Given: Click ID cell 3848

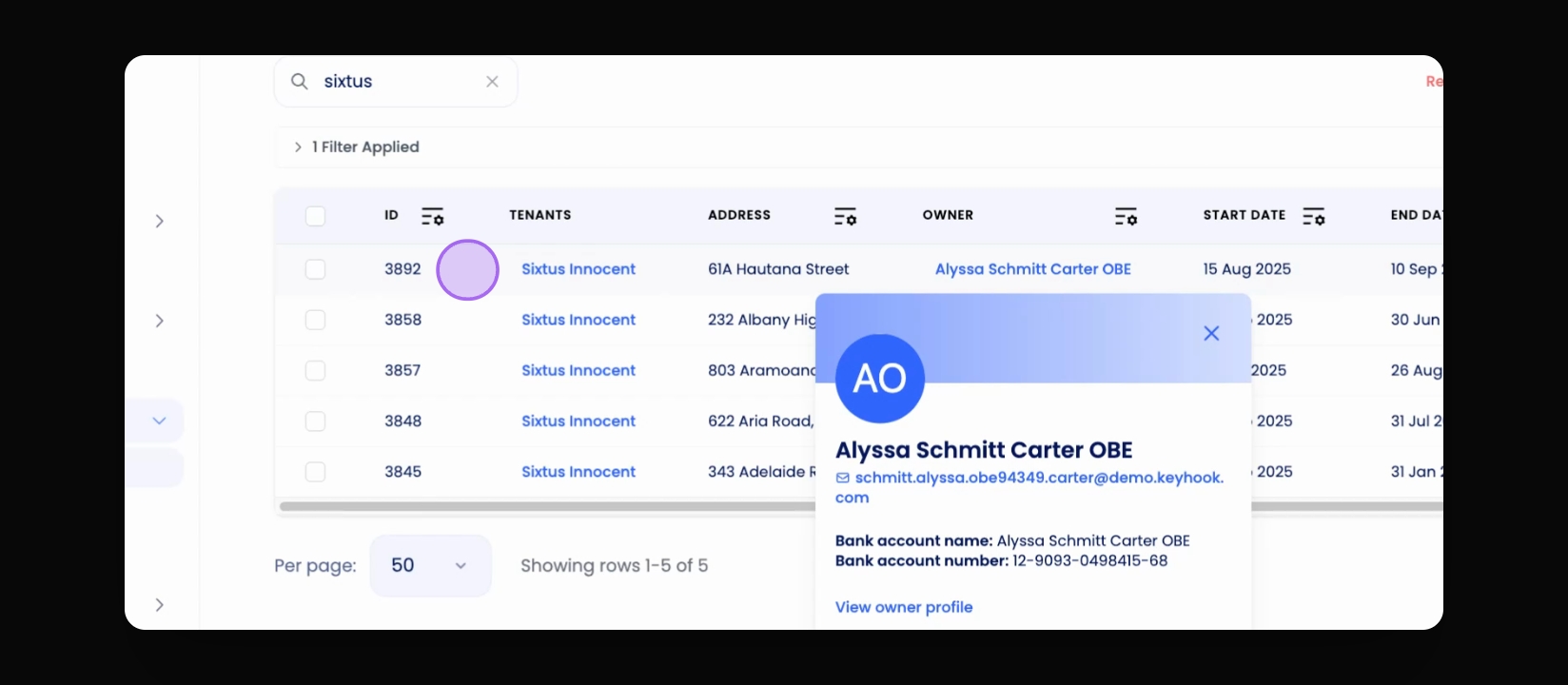Looking at the screenshot, I should tap(402, 421).
